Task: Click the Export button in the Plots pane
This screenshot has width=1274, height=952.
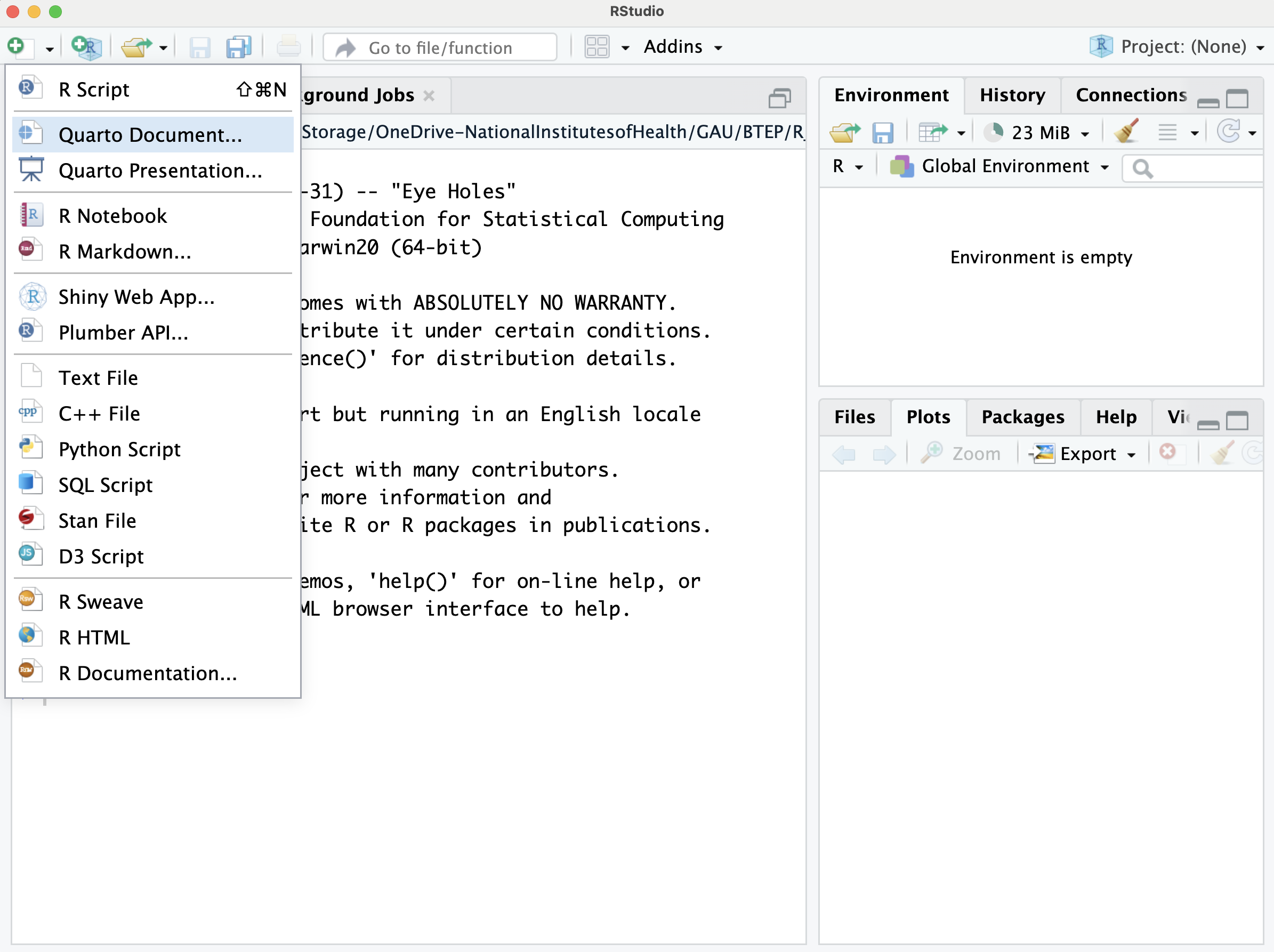Action: (x=1087, y=454)
